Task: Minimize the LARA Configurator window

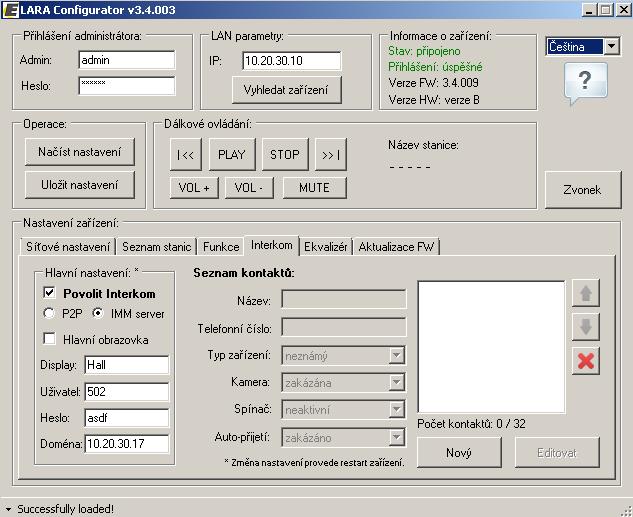Action: [589, 10]
